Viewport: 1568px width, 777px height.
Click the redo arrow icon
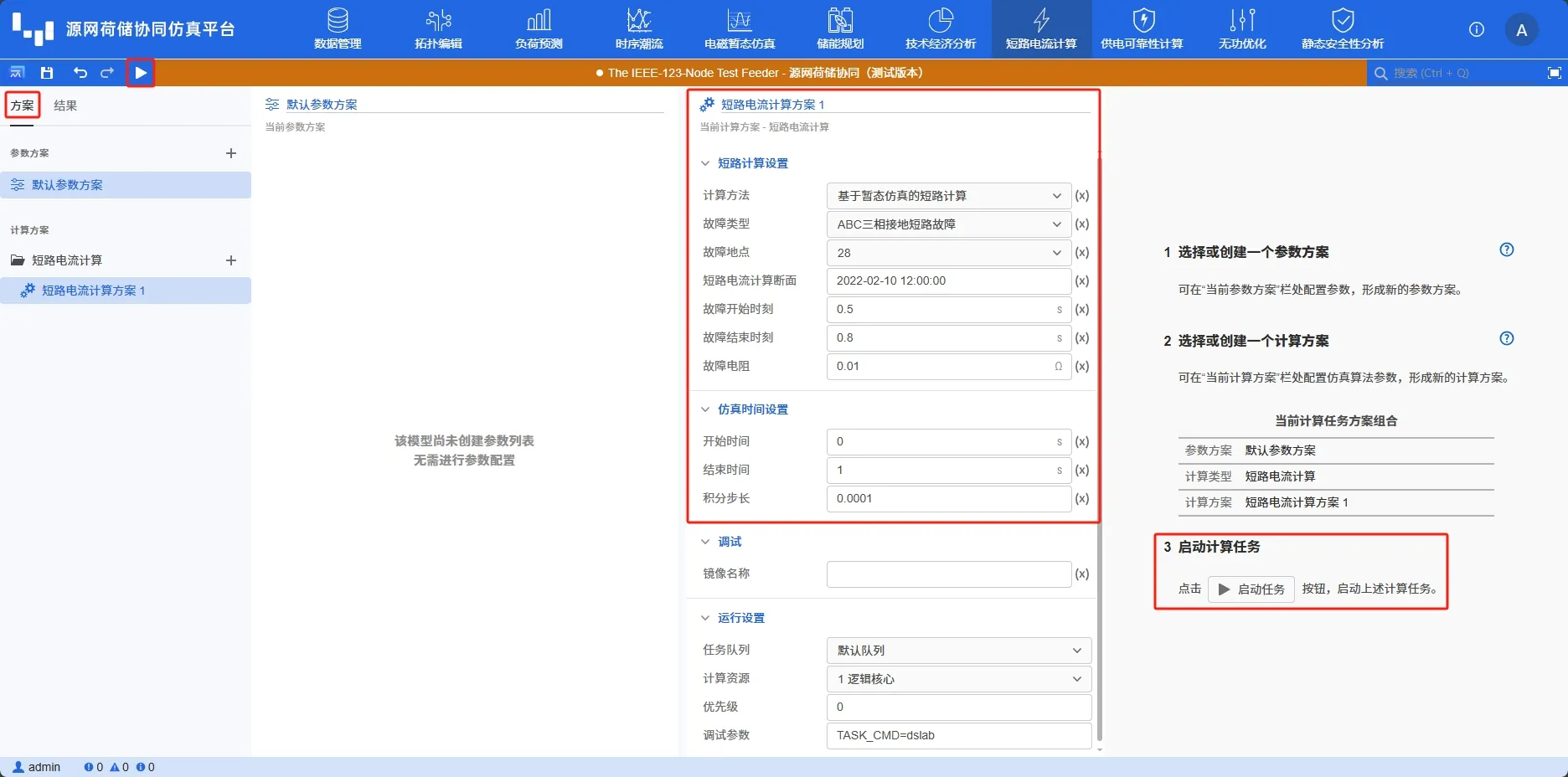click(x=107, y=73)
